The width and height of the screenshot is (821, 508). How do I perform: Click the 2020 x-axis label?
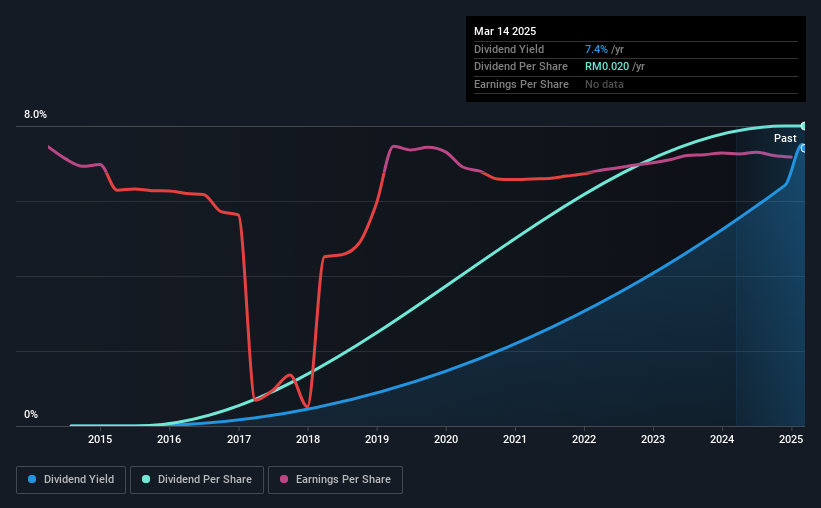[x=446, y=439]
